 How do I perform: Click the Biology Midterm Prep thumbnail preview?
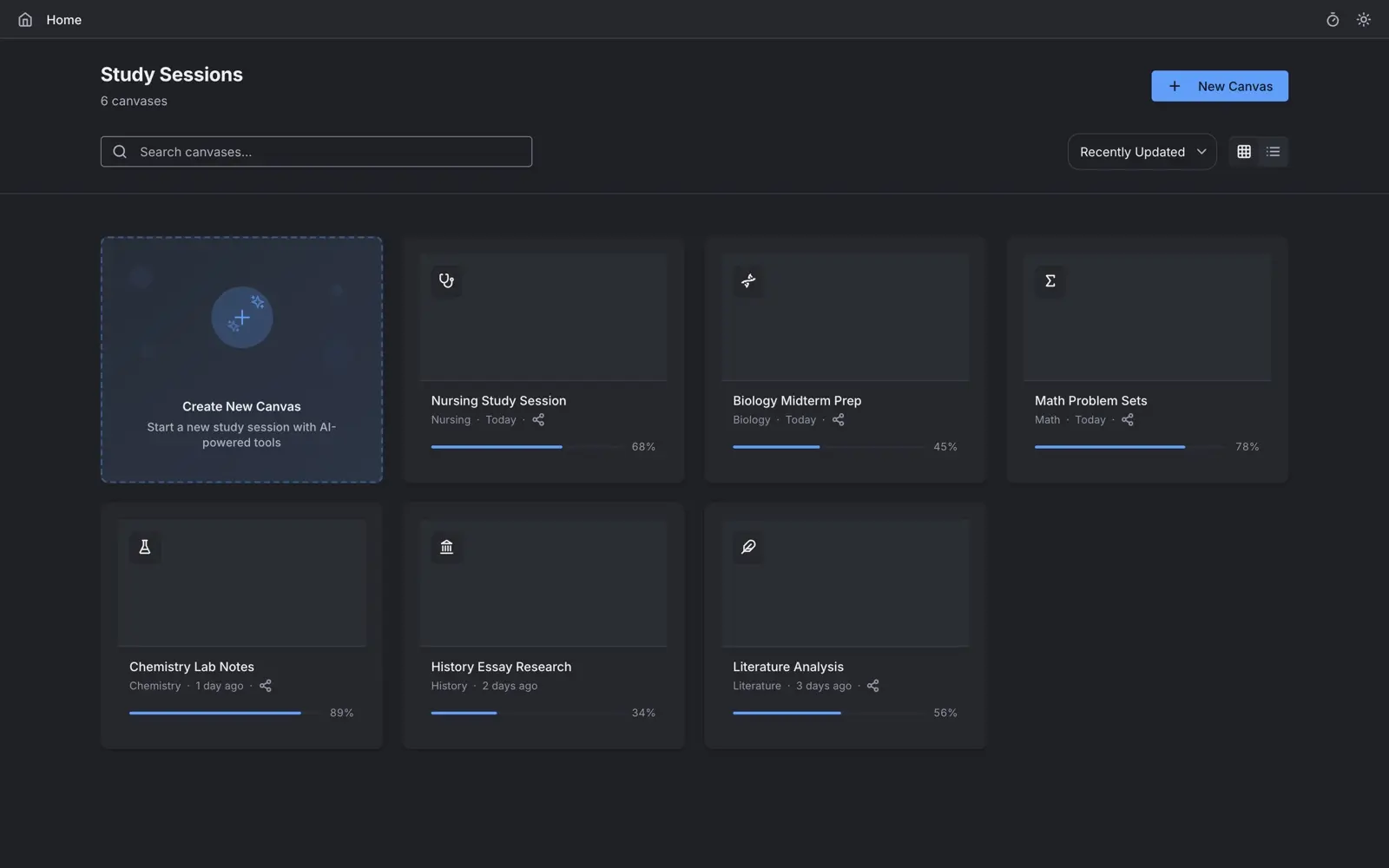coord(846,317)
